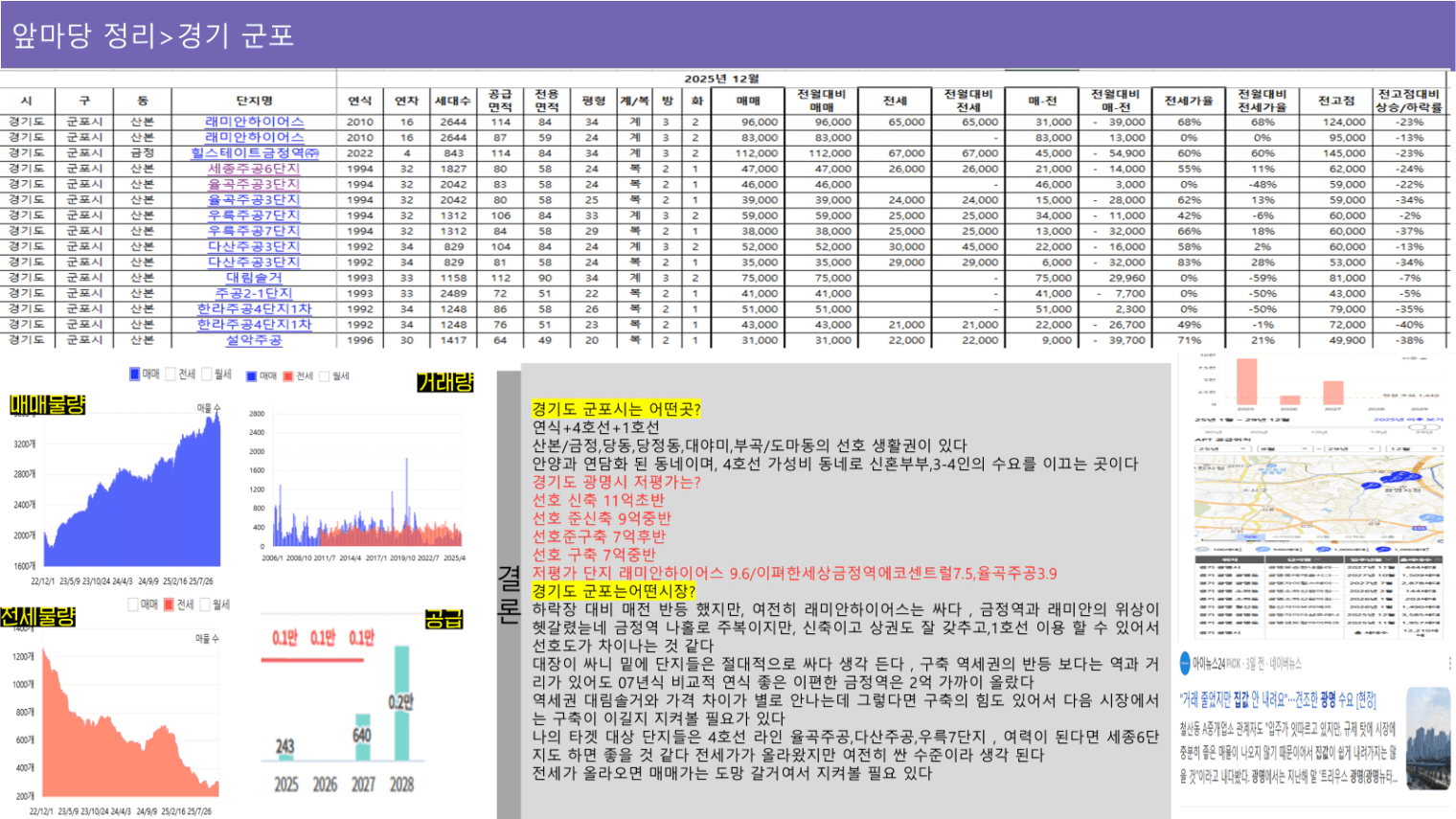Open the three-dot menu beside the news source
Viewport: 1456px width, 819px height.
pos(1449,663)
